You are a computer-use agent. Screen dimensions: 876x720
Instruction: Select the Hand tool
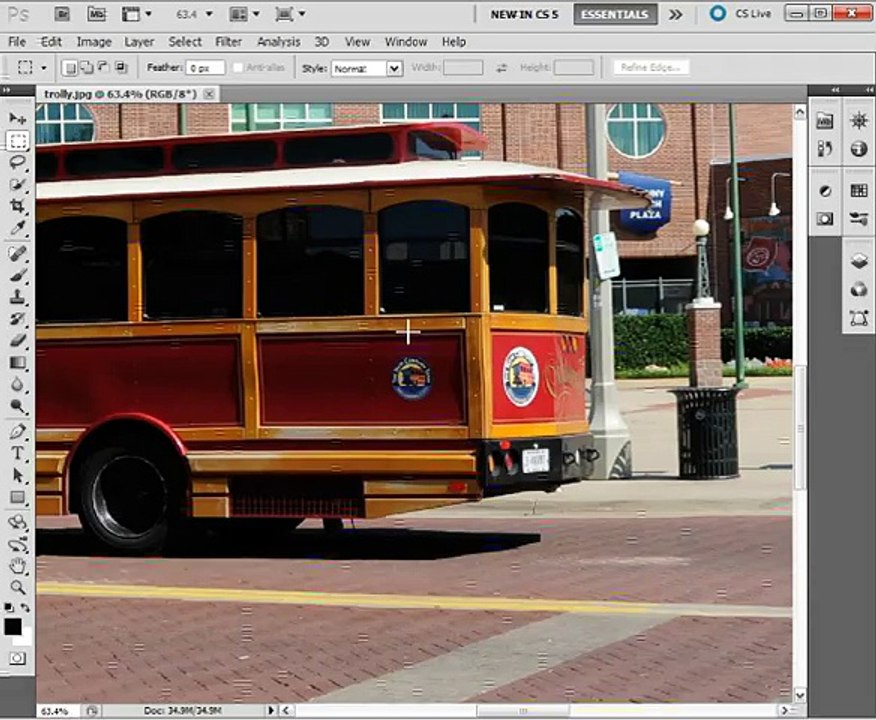(x=17, y=566)
